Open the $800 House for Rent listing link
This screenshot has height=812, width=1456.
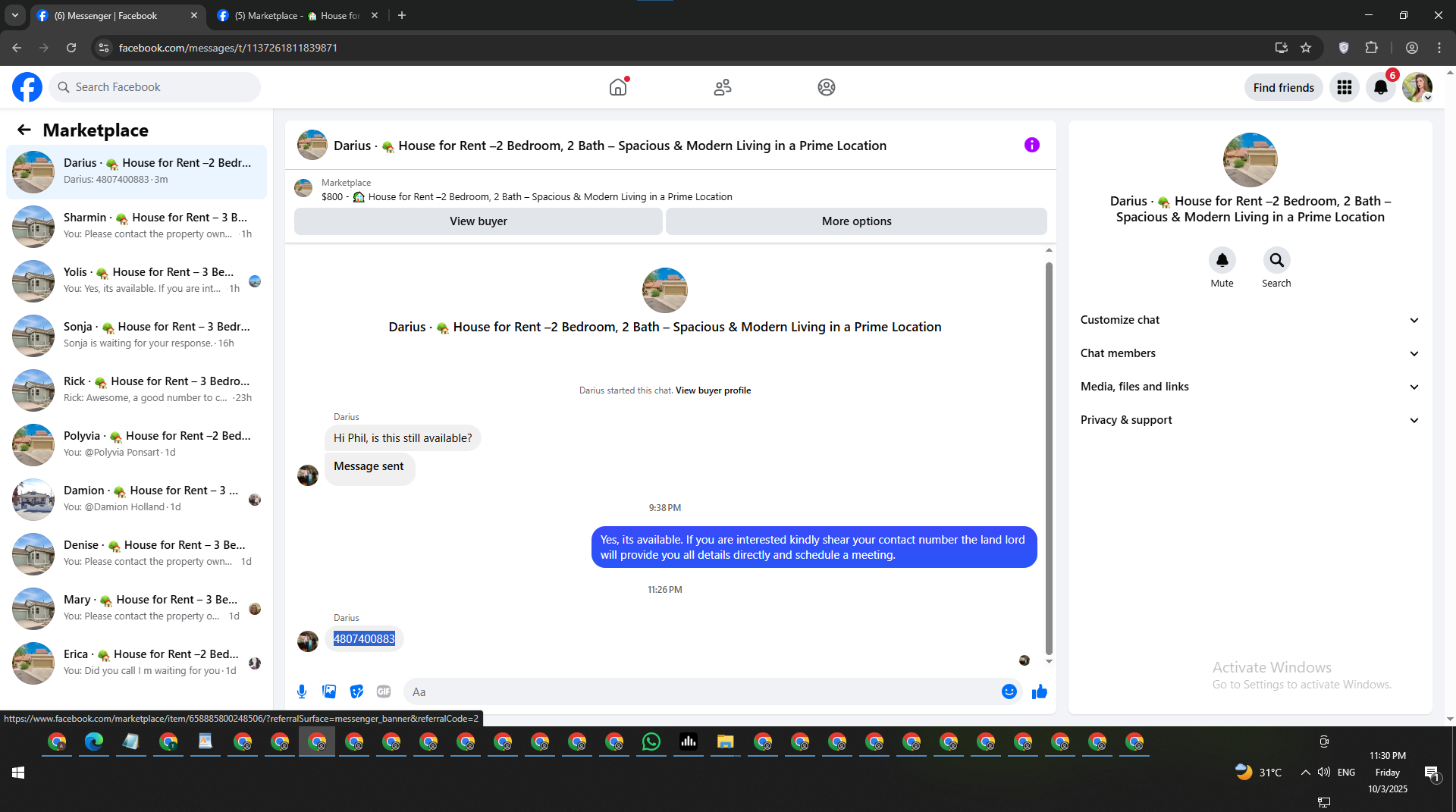click(527, 197)
